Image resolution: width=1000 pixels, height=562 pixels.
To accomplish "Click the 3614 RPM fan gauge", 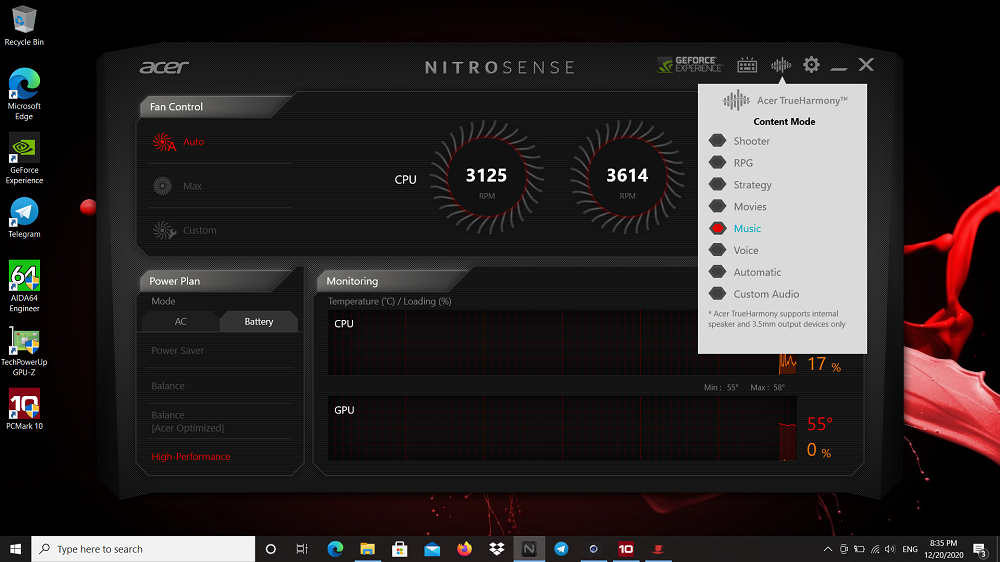I will pyautogui.click(x=627, y=177).
